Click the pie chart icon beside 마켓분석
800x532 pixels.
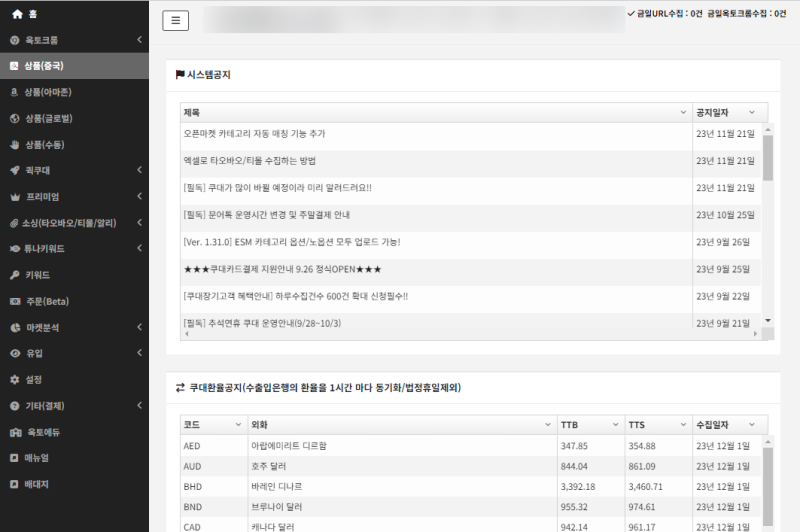15,327
